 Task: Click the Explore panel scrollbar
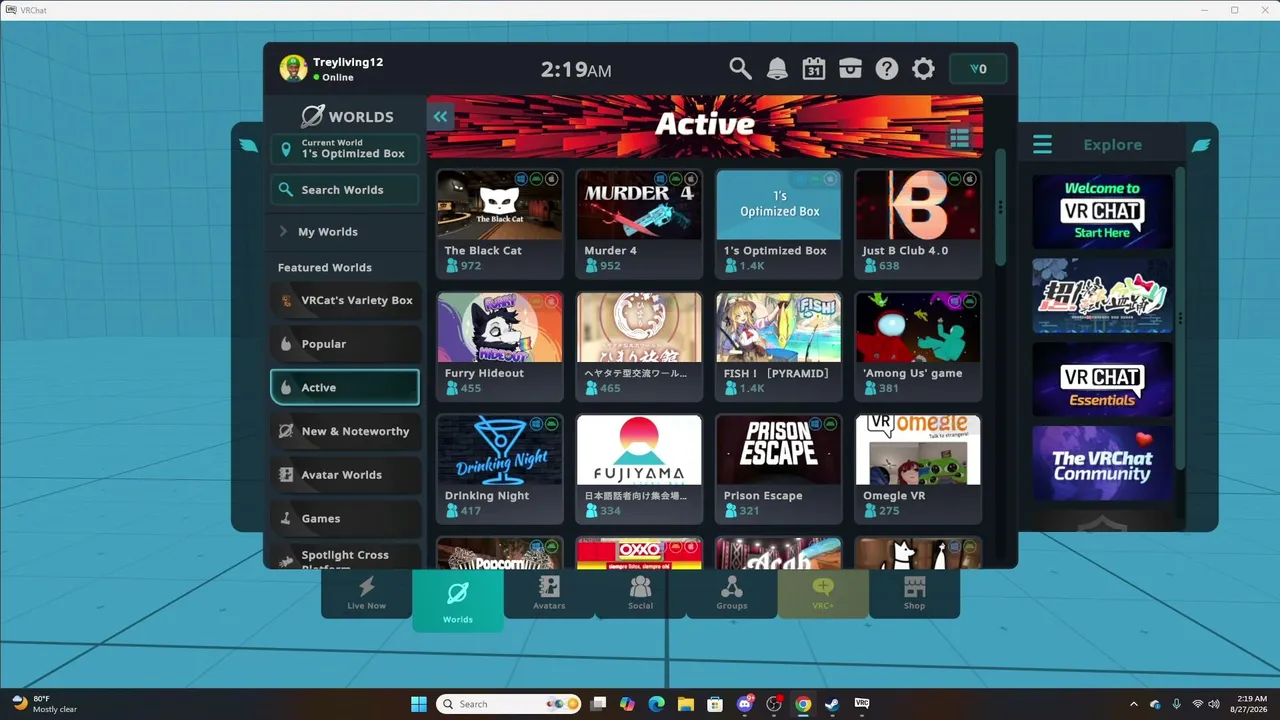click(x=1180, y=318)
